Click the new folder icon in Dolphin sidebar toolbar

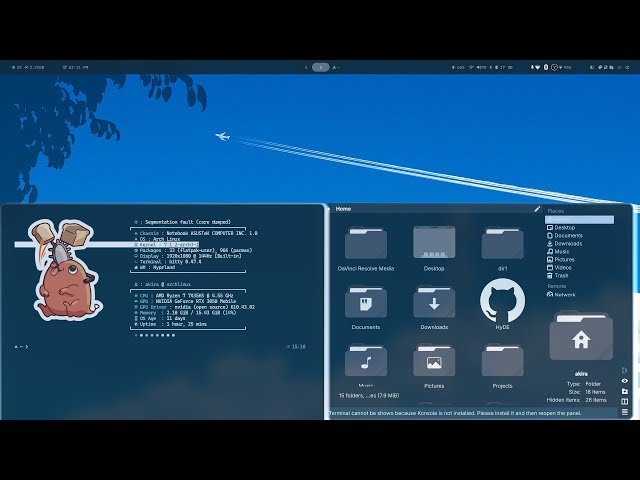pyautogui.click(x=624, y=391)
